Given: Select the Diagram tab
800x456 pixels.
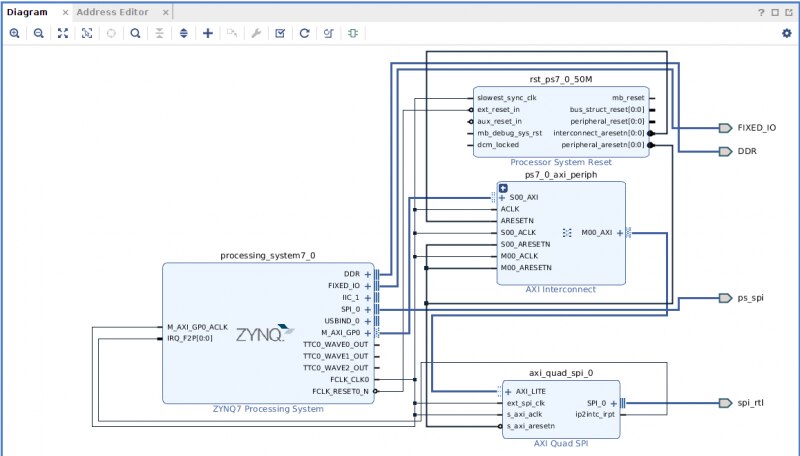Looking at the screenshot, I should pyautogui.click(x=27, y=12).
